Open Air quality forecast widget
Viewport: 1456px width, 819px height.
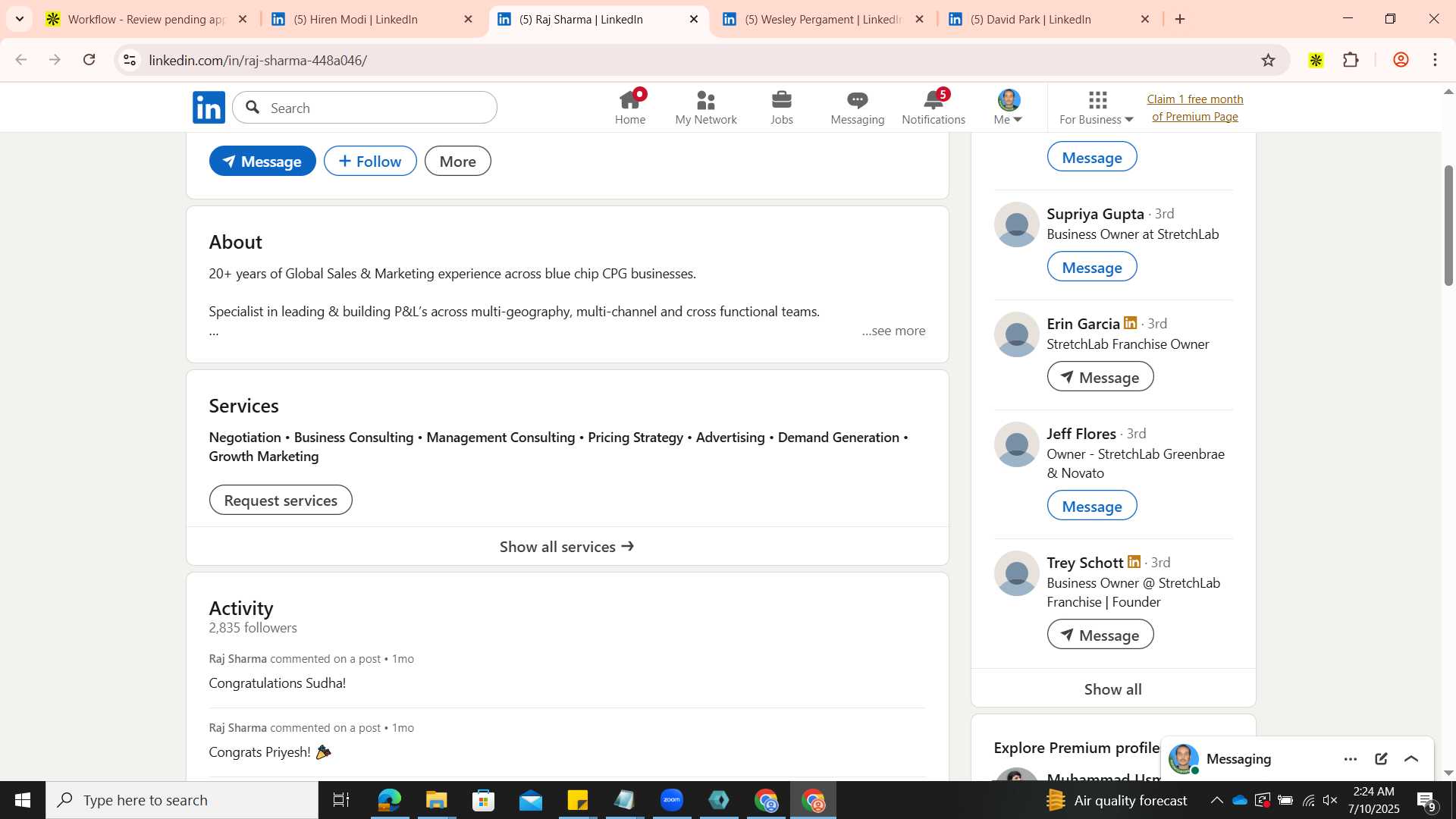click(1116, 800)
